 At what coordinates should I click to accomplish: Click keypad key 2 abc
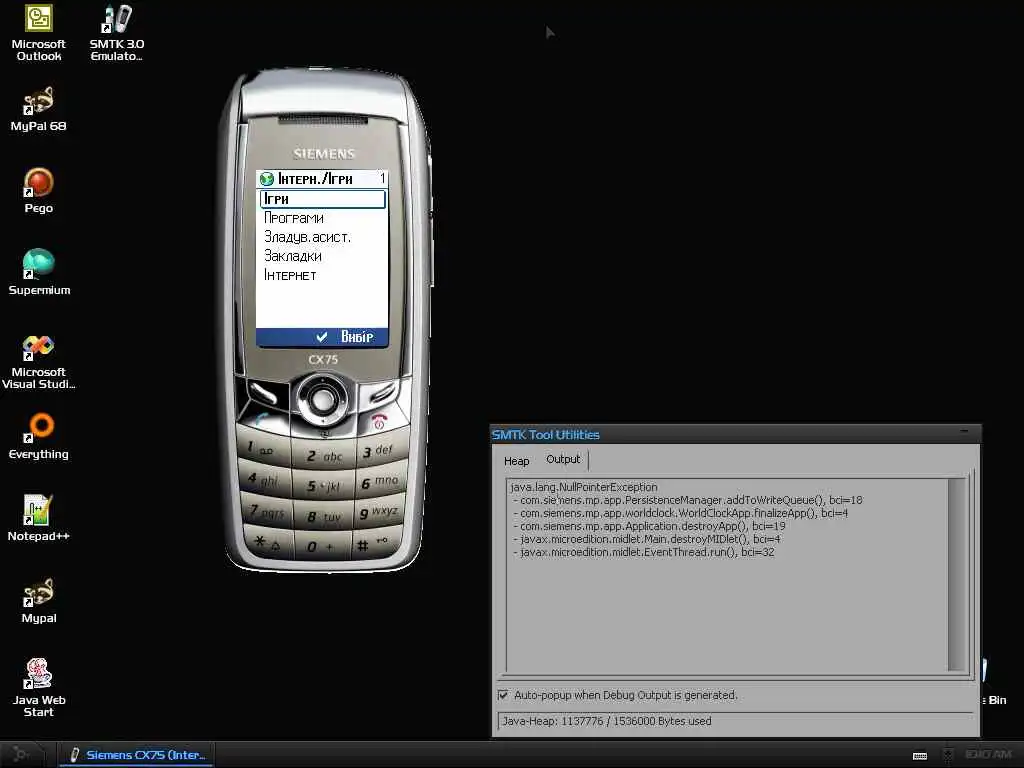(x=325, y=455)
